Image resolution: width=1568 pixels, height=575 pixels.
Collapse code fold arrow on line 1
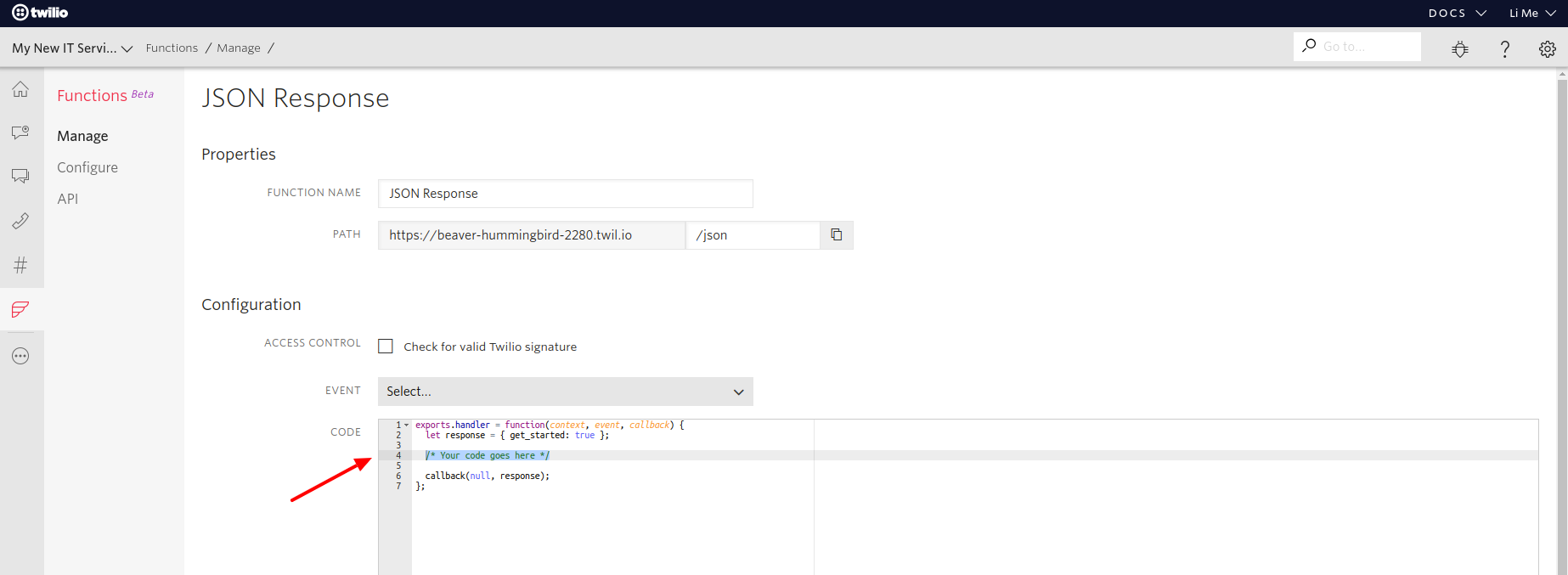[x=407, y=425]
